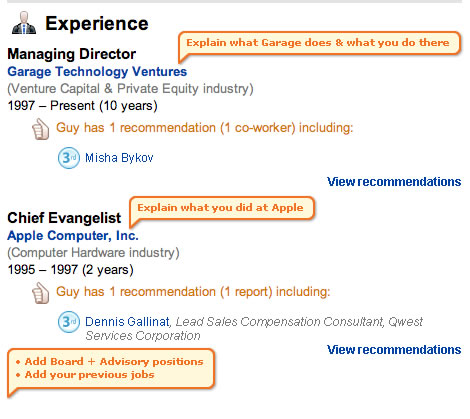Image resolution: width=470 pixels, height=419 pixels.
Task: Click 3rd-degree badge beside Misha Bykov
Action: coord(69,157)
